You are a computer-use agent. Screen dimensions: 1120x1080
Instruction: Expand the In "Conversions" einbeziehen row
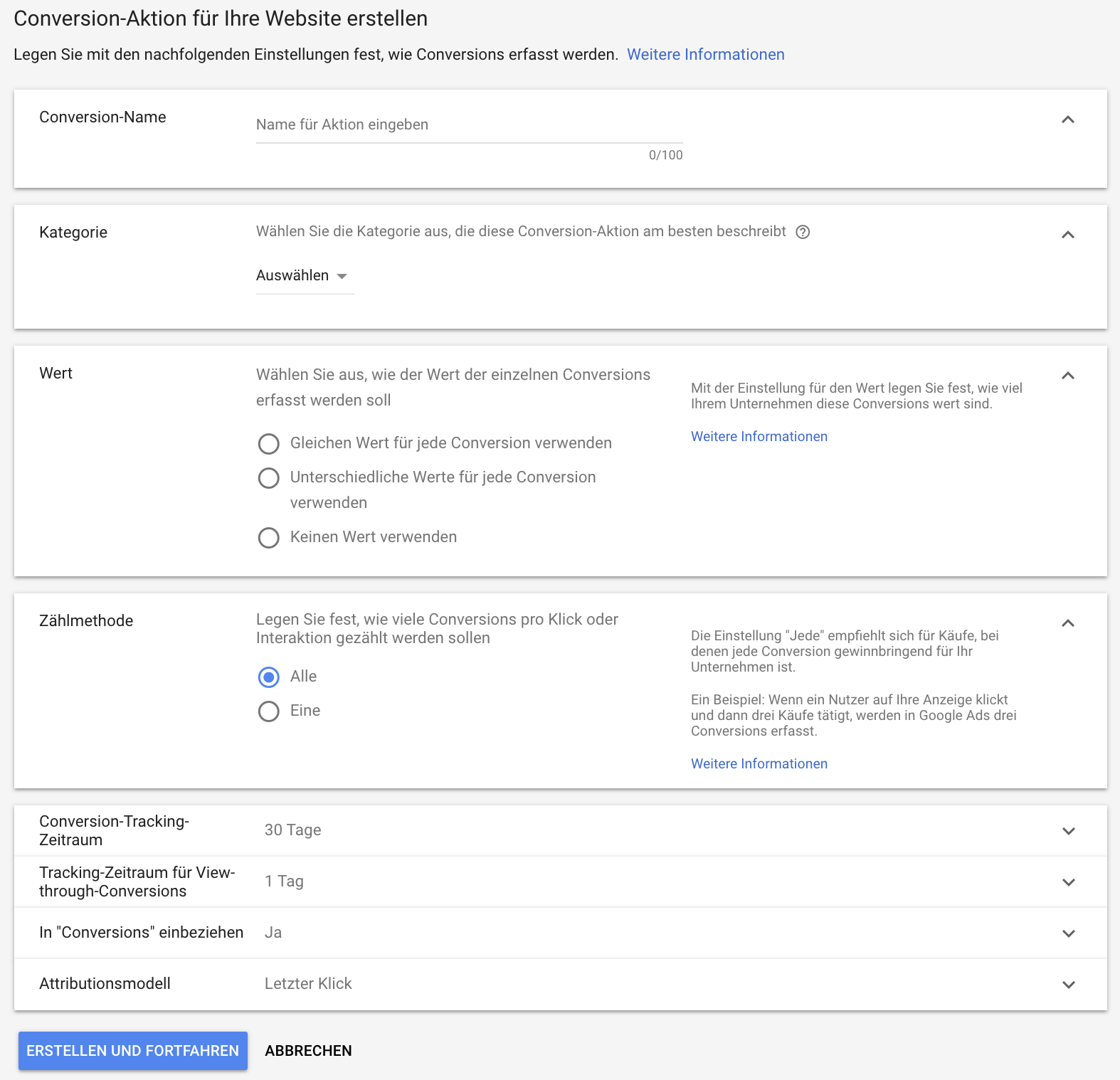click(x=1068, y=933)
